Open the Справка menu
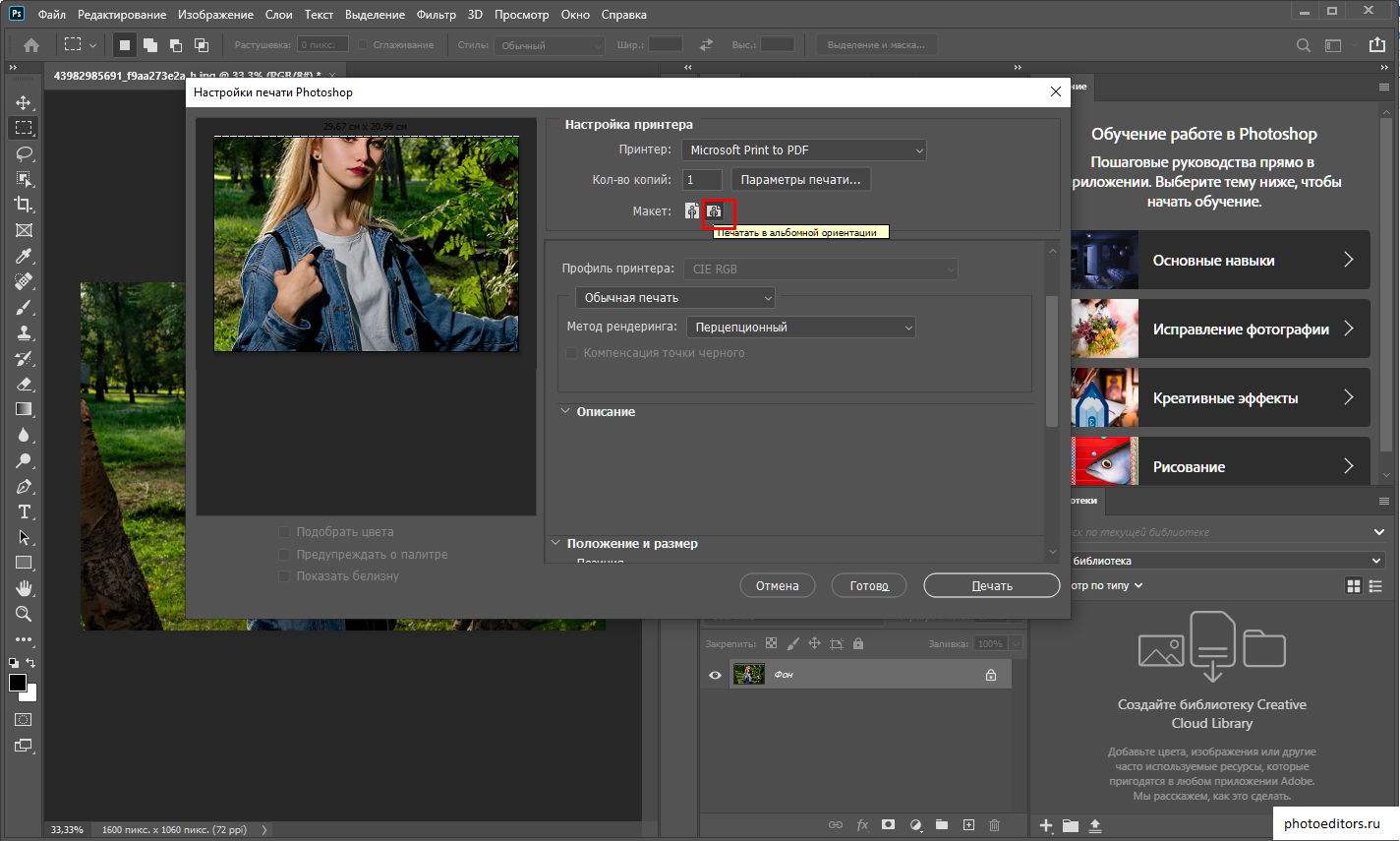 (624, 15)
